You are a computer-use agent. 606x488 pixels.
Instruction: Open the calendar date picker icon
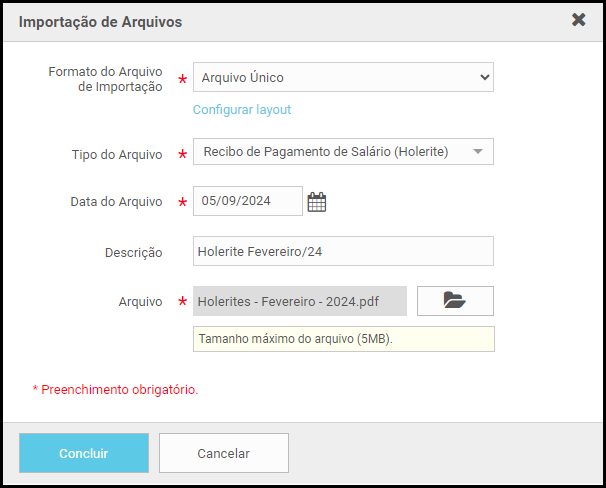[x=317, y=202]
